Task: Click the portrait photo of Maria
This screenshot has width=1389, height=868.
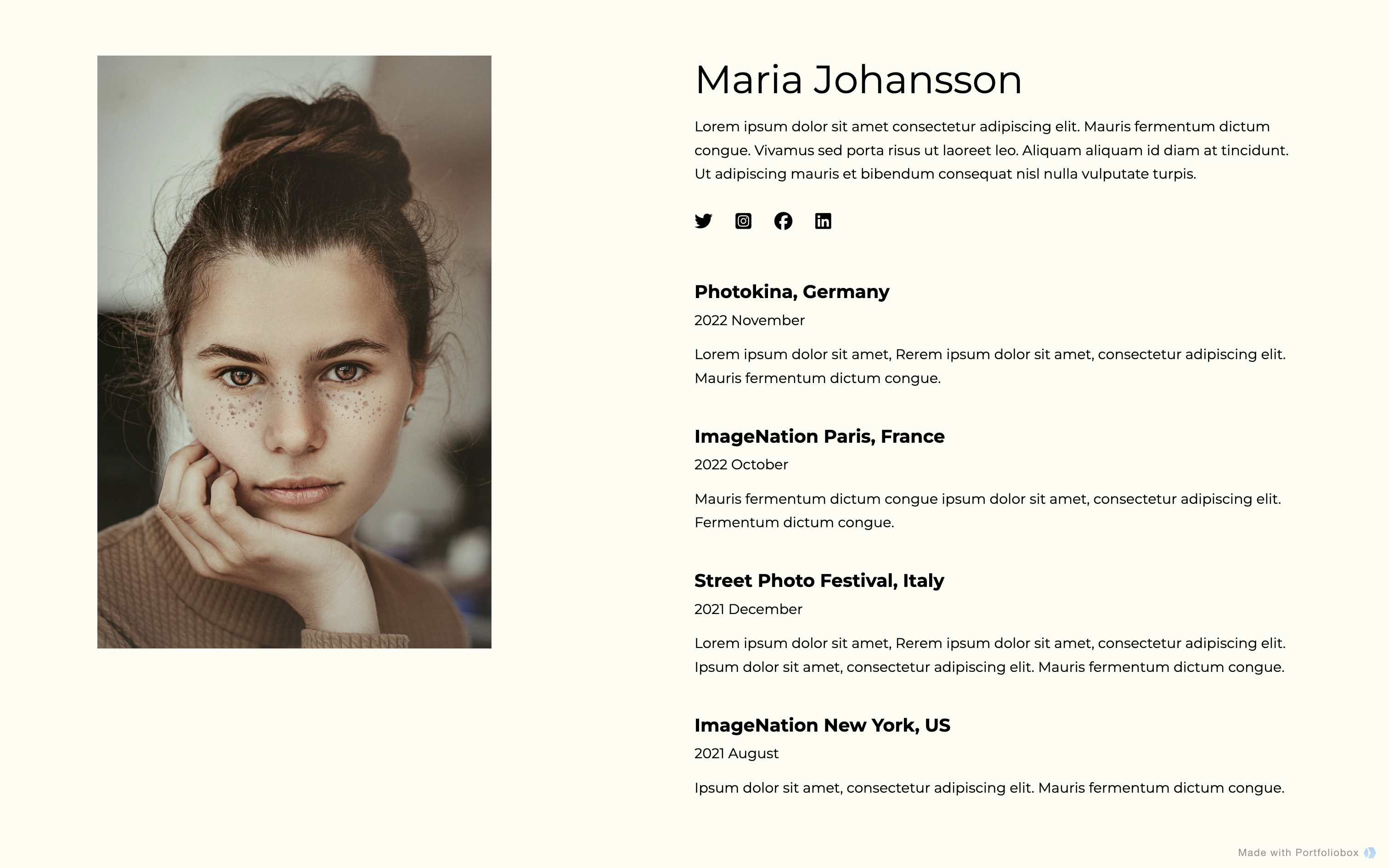Action: tap(294, 351)
